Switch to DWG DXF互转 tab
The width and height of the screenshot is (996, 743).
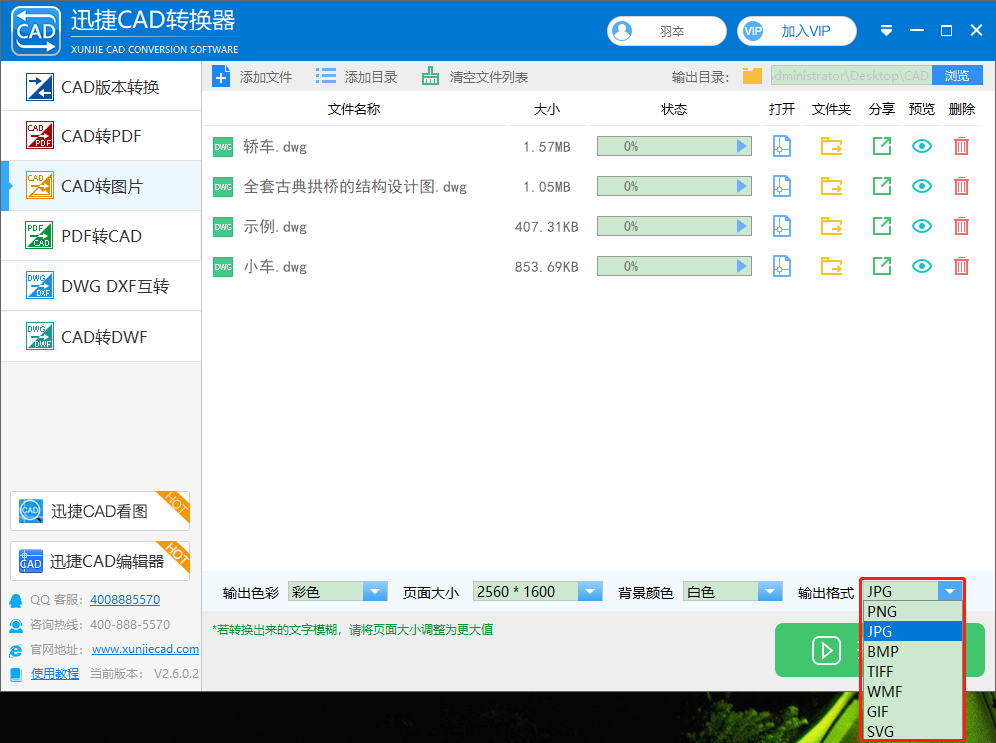(102, 286)
